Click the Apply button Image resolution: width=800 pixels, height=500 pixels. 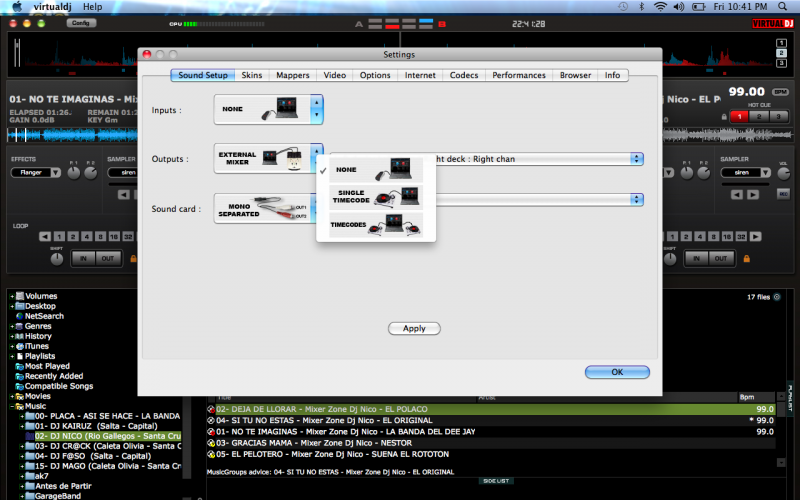(414, 328)
